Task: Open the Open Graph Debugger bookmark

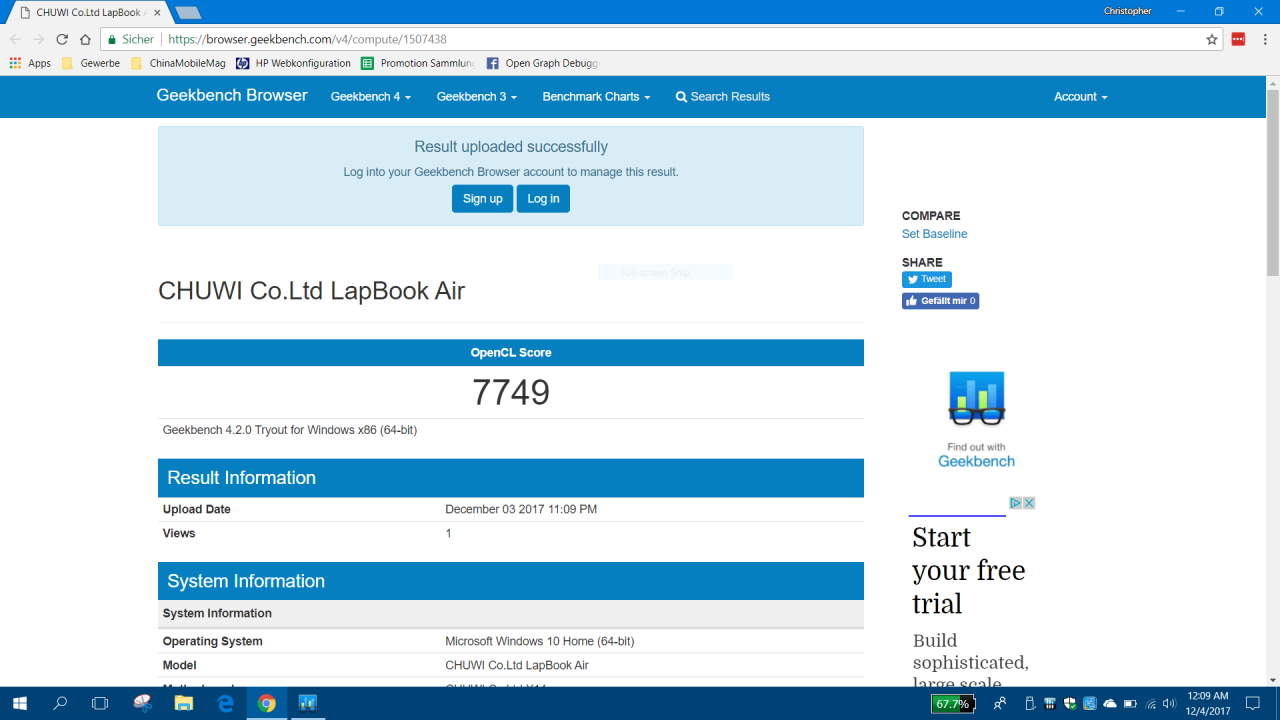Action: tap(543, 63)
